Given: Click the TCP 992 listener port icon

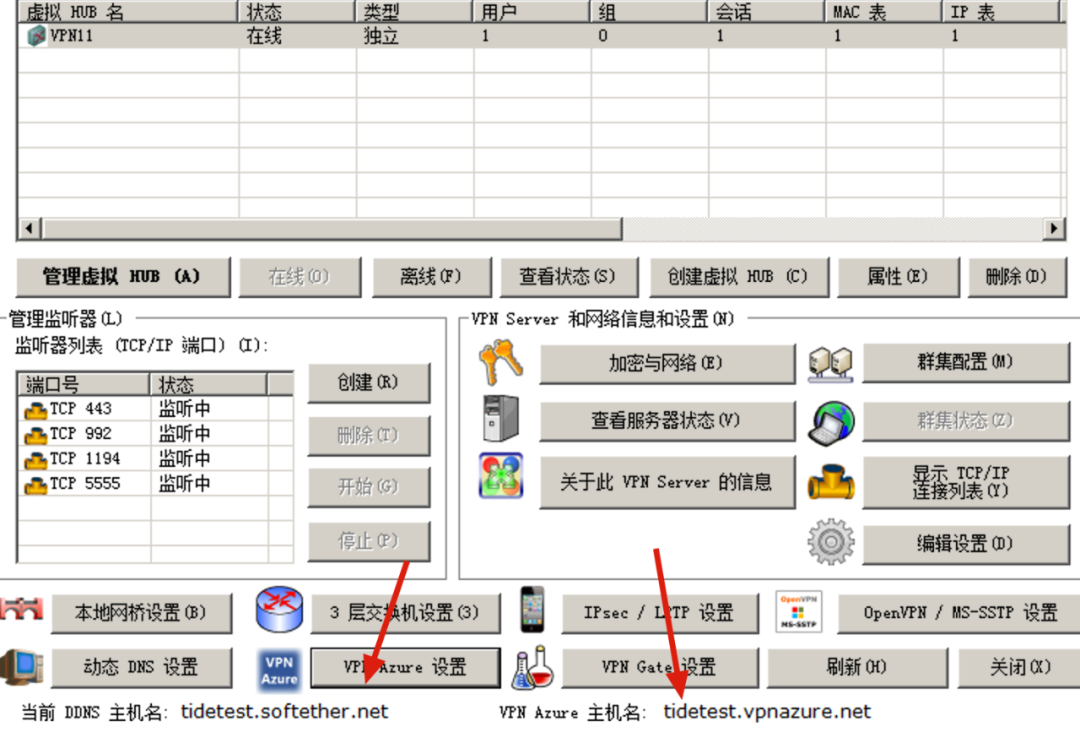Looking at the screenshot, I should 35,435.
